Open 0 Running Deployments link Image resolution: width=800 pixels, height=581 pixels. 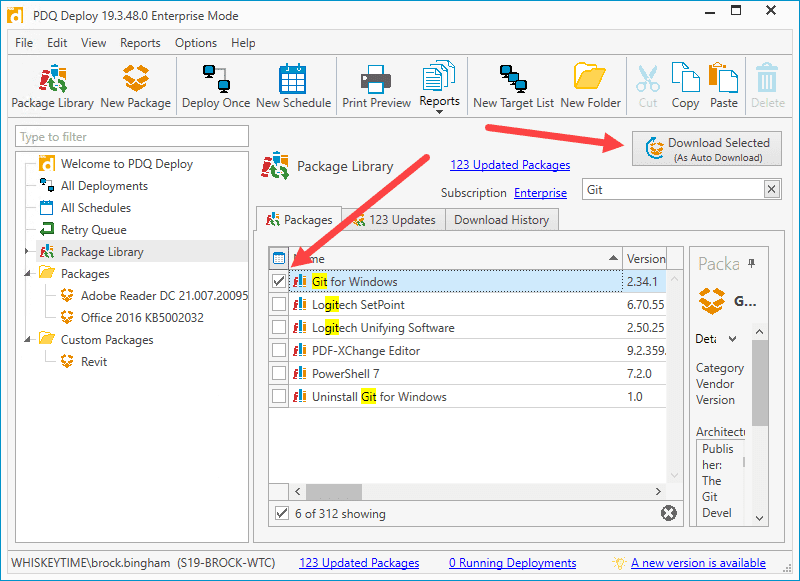(x=512, y=563)
